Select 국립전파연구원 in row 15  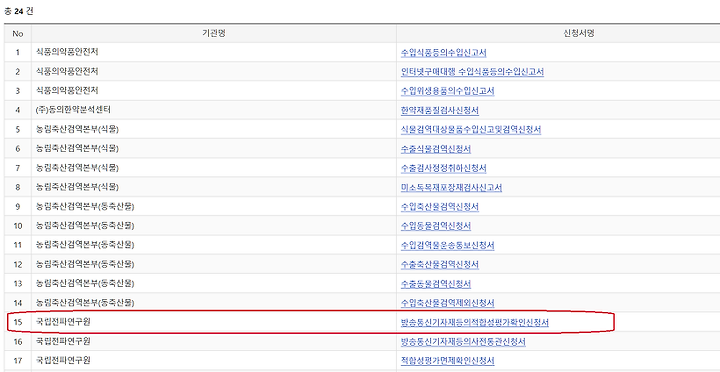click(63, 322)
